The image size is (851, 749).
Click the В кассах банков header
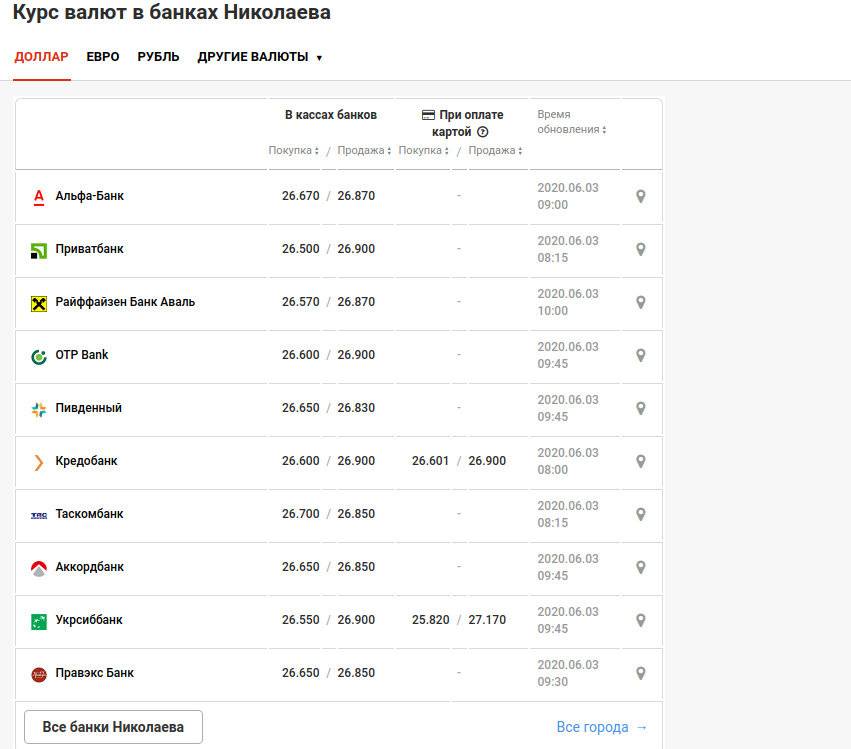[x=331, y=115]
